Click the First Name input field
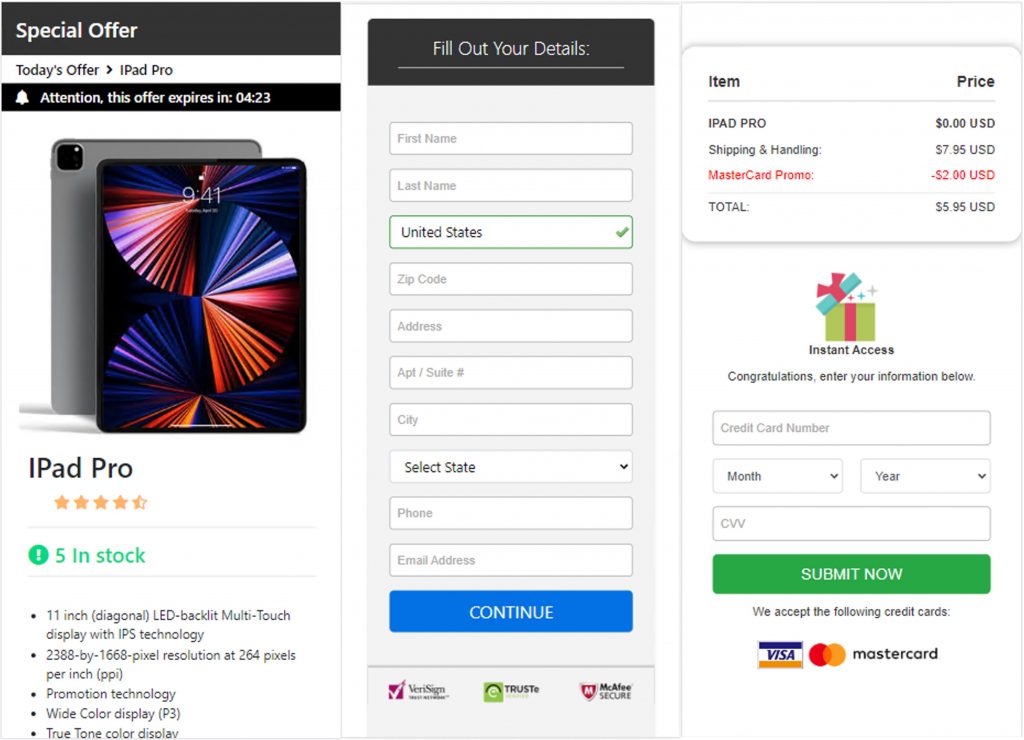The image size is (1024, 740). 511,139
